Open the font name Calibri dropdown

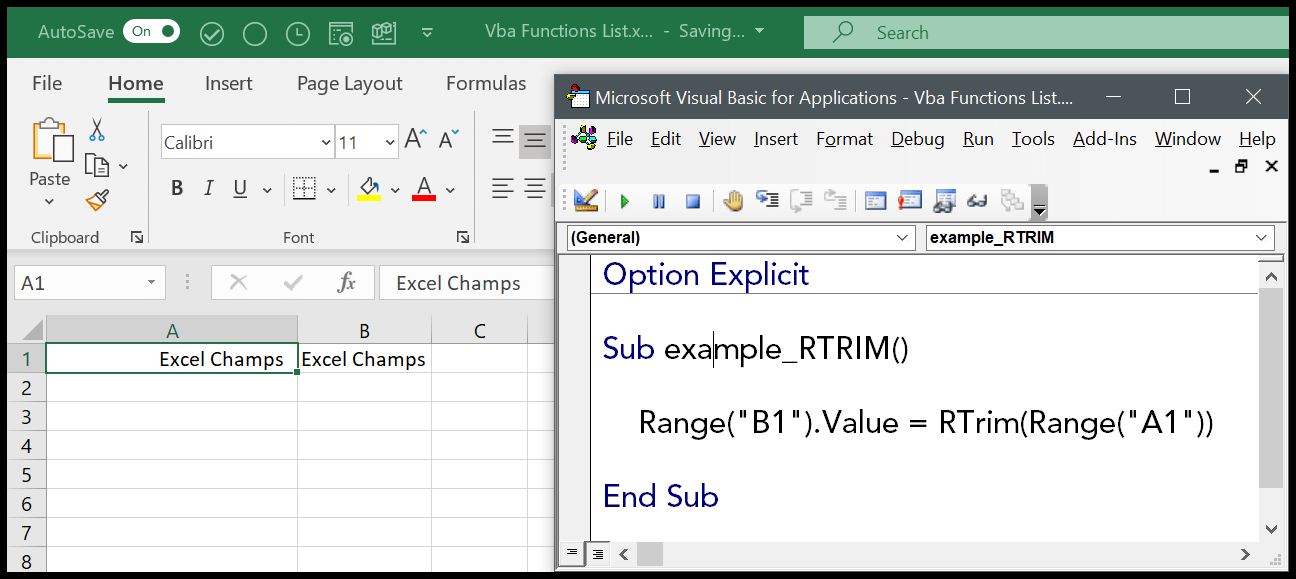(326, 143)
